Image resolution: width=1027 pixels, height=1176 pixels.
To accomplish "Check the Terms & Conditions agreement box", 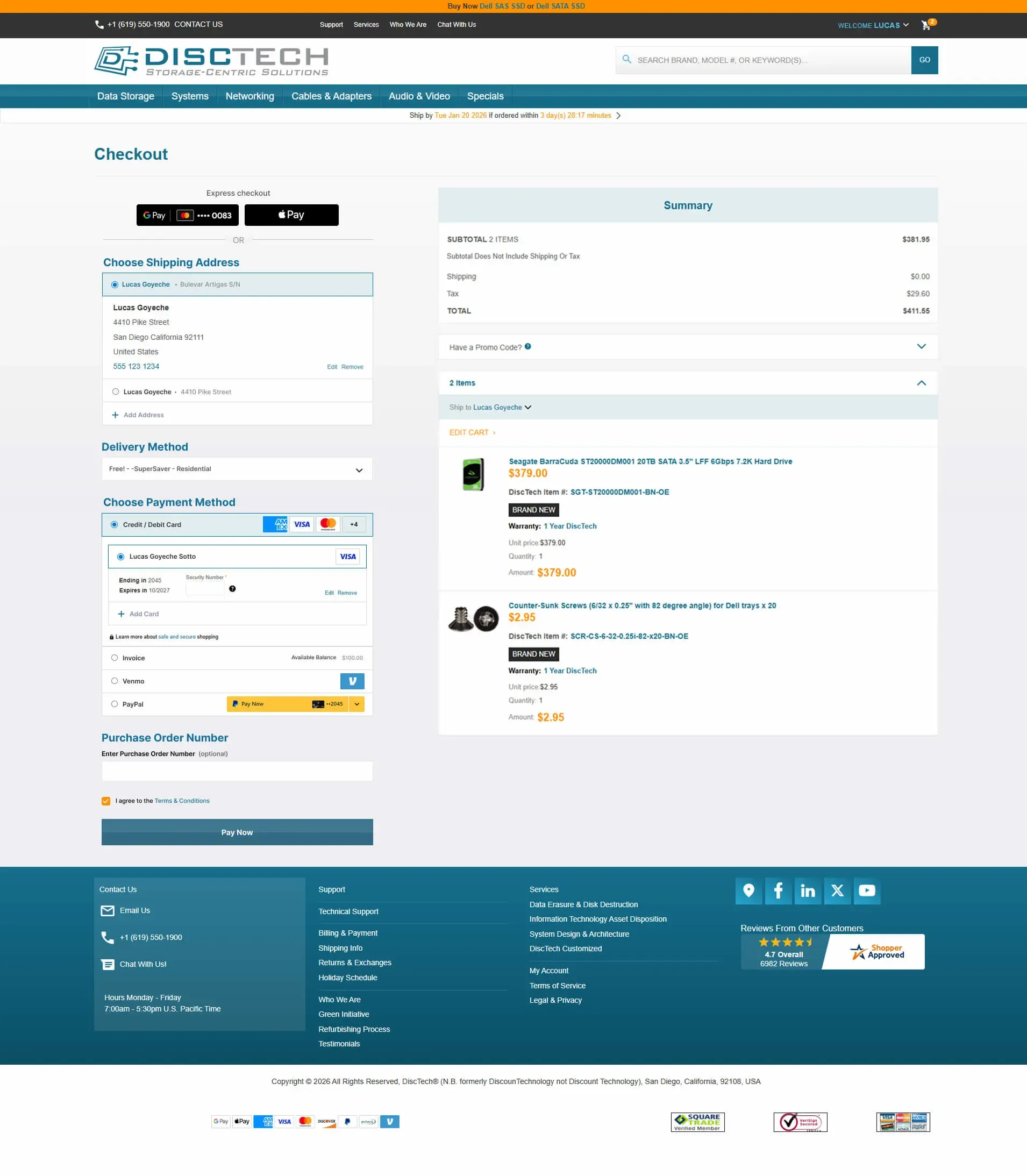I will [105, 801].
